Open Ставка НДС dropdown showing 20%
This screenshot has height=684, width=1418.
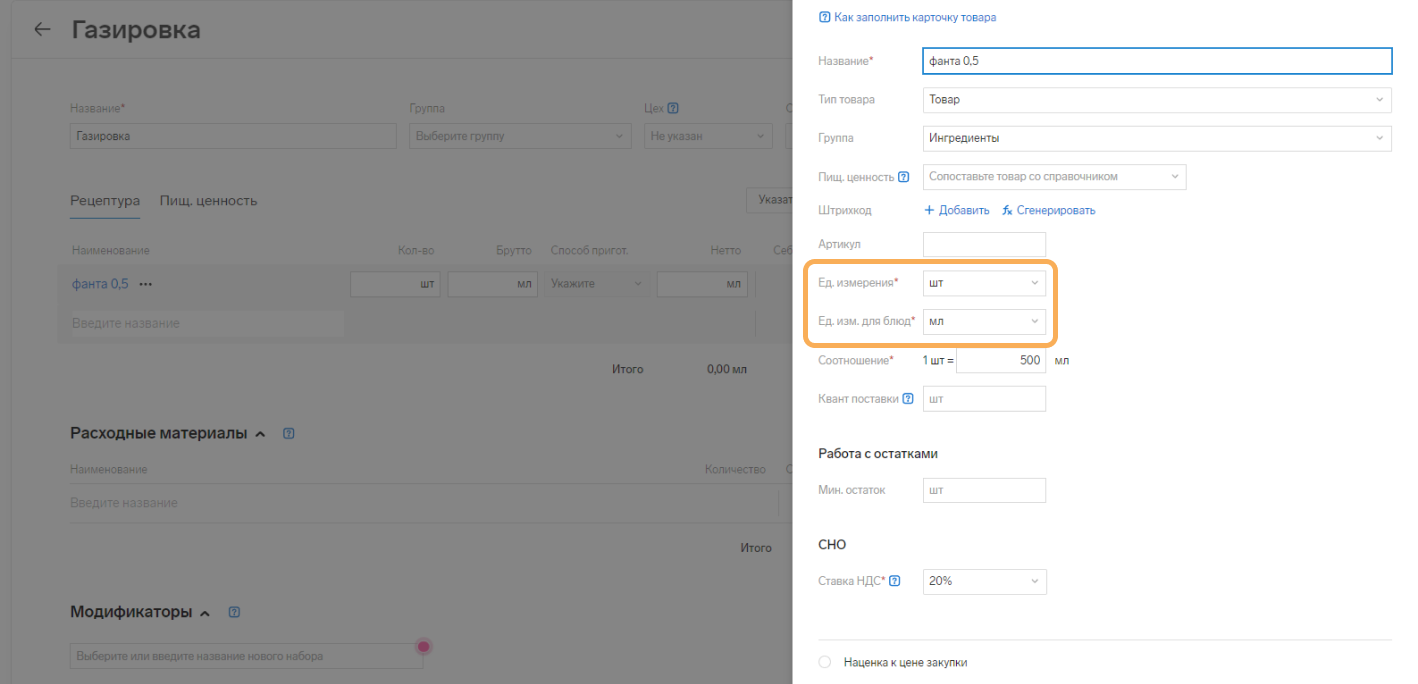point(984,581)
